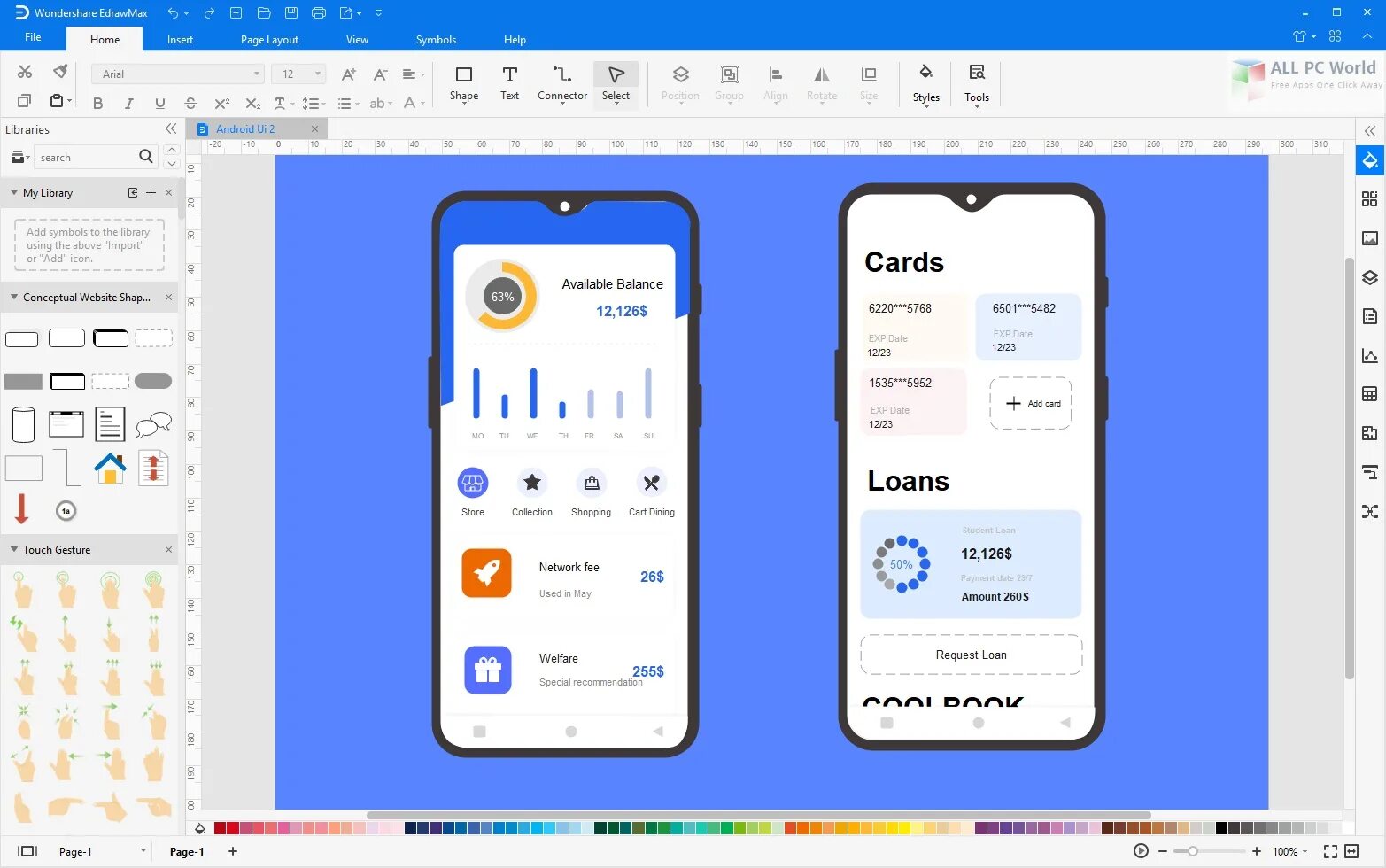Click the zoom in plus button

tap(1256, 851)
